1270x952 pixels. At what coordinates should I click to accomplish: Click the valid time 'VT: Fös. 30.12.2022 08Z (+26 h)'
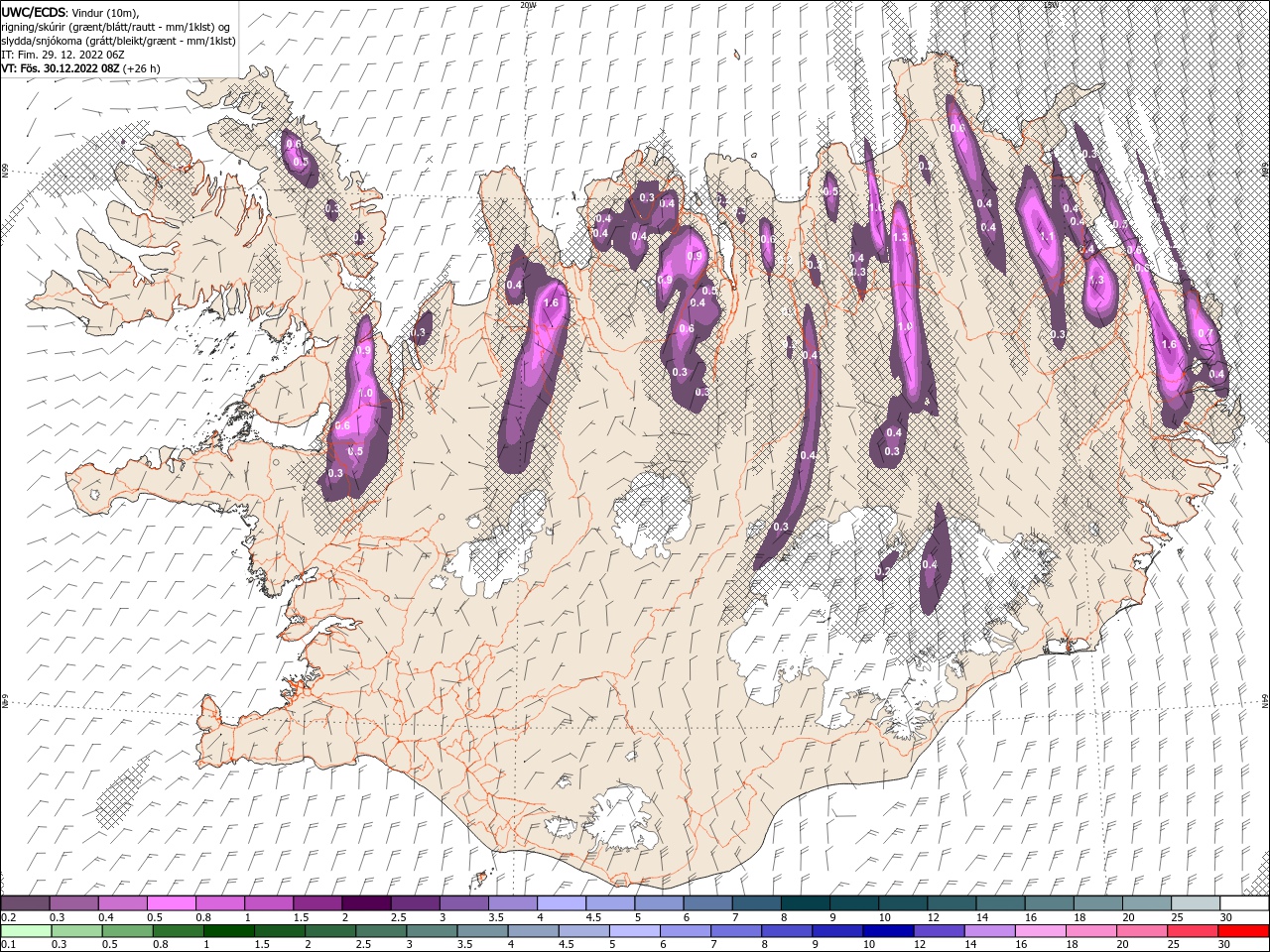pyautogui.click(x=80, y=68)
